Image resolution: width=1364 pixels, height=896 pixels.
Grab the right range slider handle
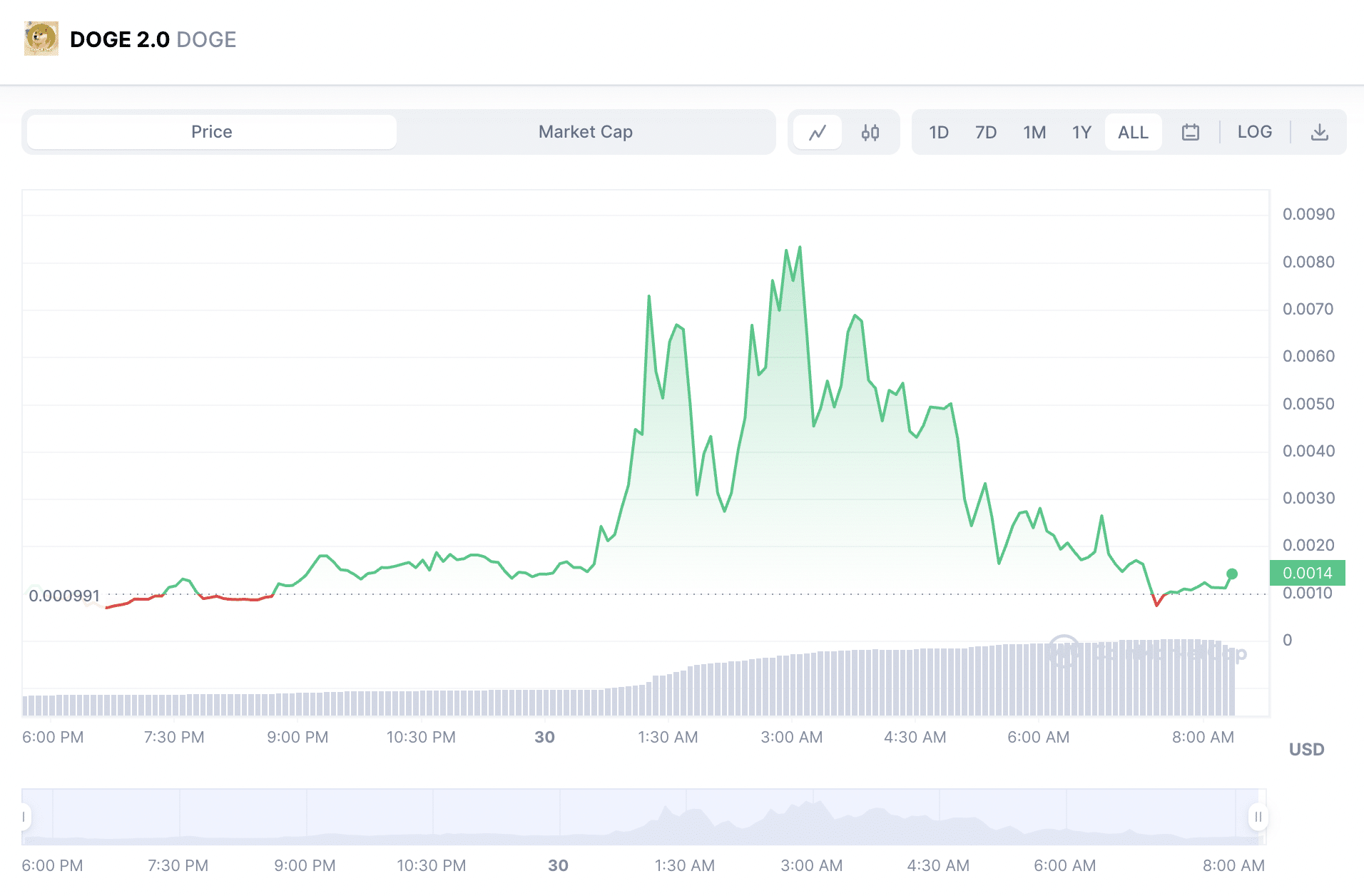[1258, 817]
